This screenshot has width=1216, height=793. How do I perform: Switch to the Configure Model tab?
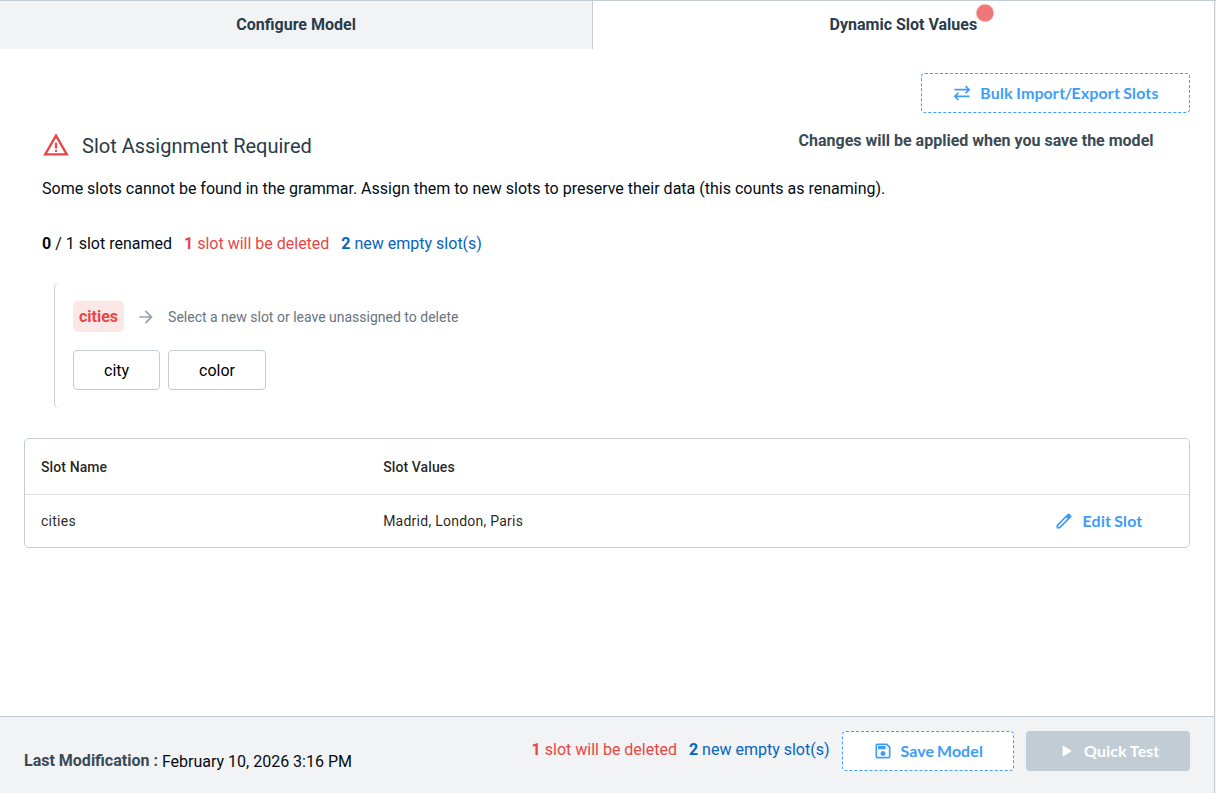coord(296,24)
